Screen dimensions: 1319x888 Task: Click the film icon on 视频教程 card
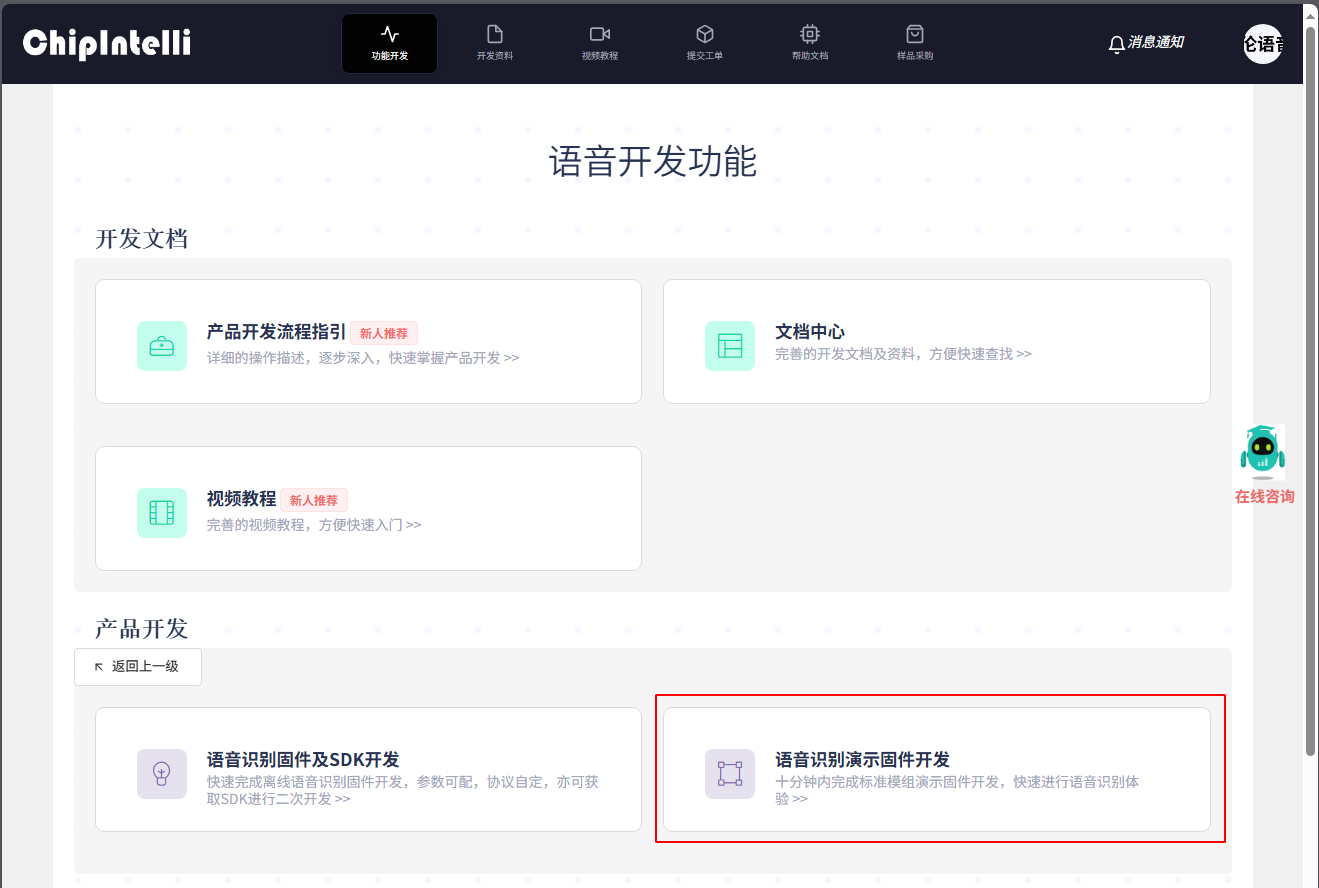point(162,513)
